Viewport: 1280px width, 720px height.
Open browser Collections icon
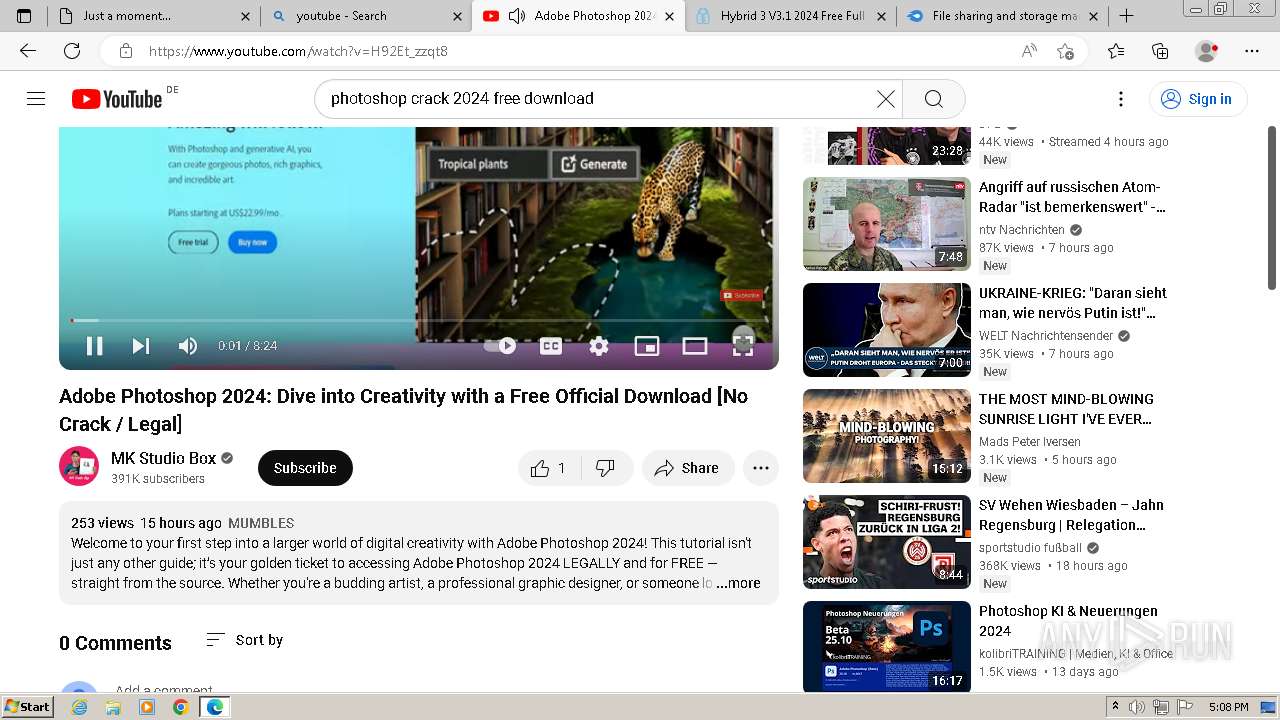click(1160, 51)
